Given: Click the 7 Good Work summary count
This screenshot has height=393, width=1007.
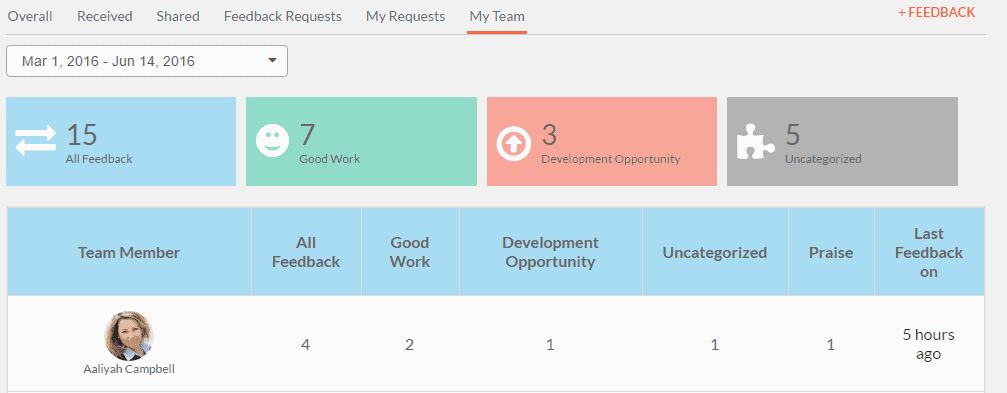Looking at the screenshot, I should tap(308, 135).
